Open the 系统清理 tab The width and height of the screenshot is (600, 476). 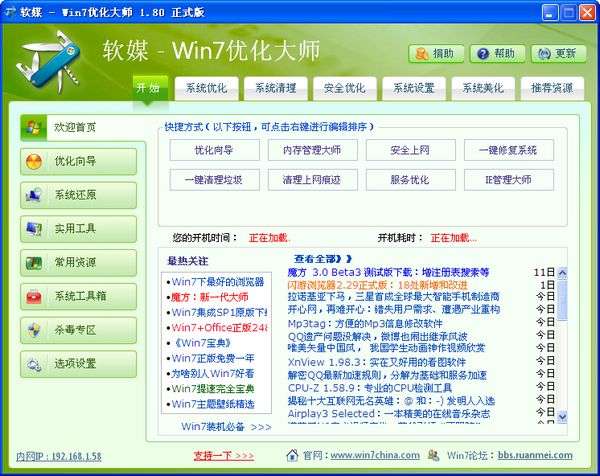[x=276, y=88]
